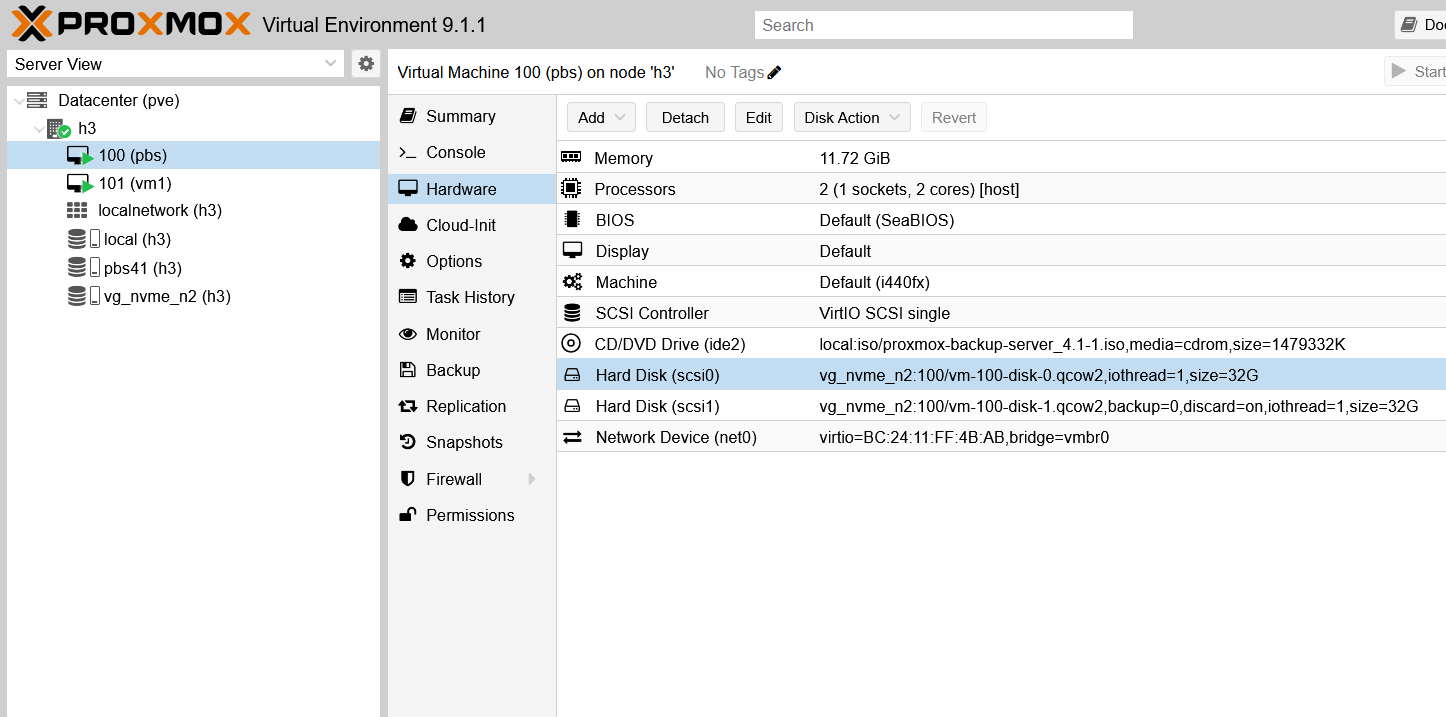
Task: Select the Hard Disk (scsi0) row
Action: click(1001, 375)
